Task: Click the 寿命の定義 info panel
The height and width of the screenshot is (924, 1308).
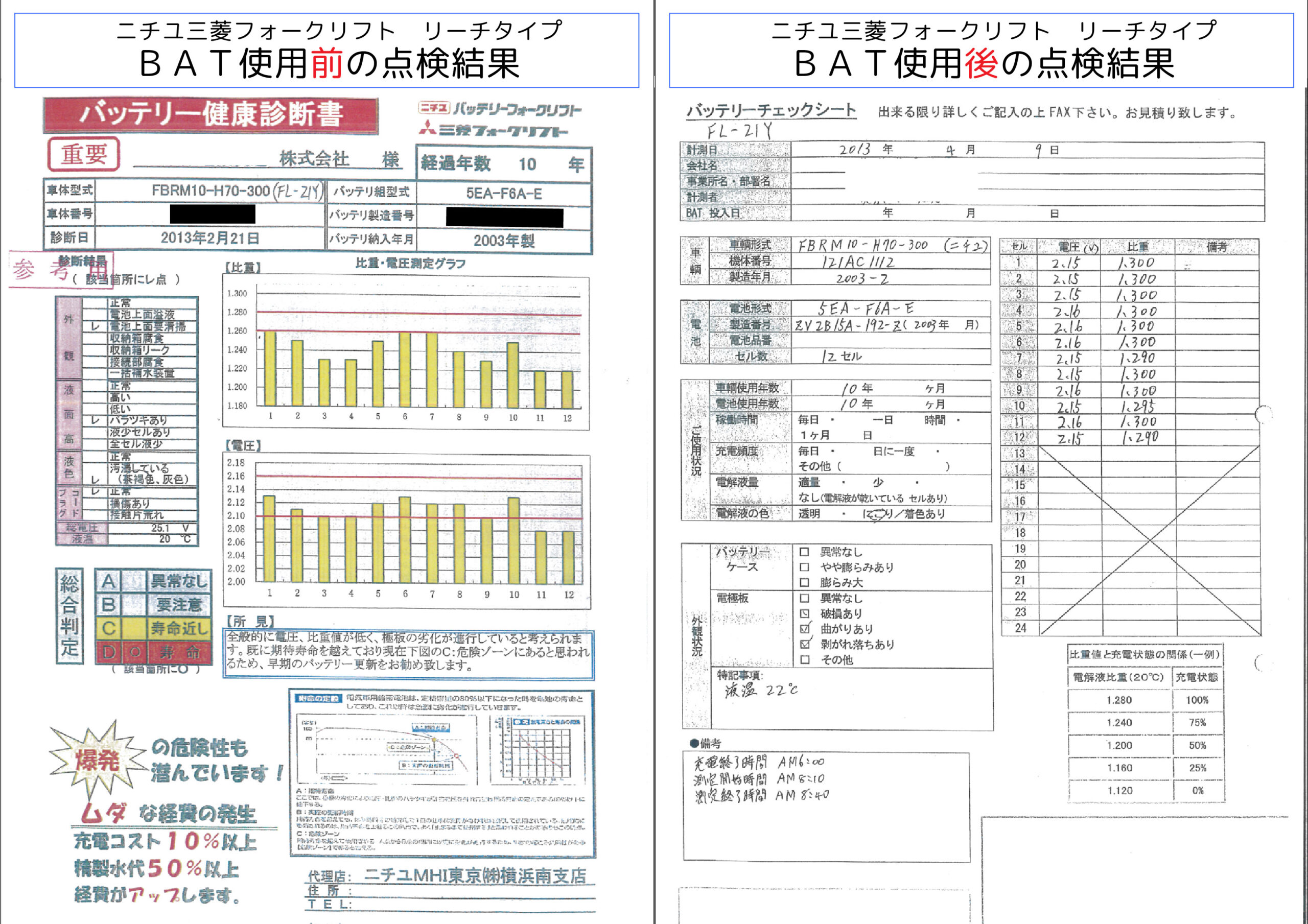Action: coord(442,774)
